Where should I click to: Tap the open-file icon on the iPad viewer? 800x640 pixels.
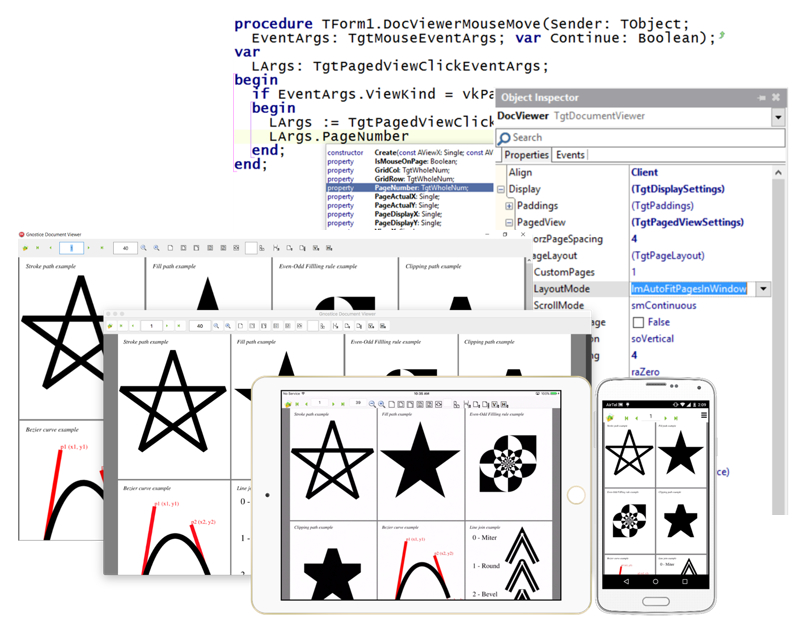pos(288,404)
